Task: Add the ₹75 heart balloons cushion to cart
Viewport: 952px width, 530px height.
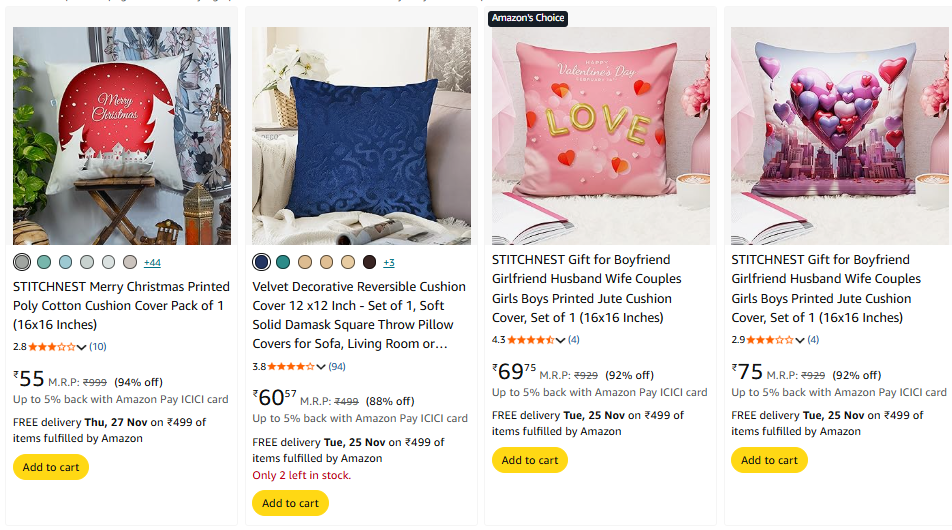Action: [769, 460]
